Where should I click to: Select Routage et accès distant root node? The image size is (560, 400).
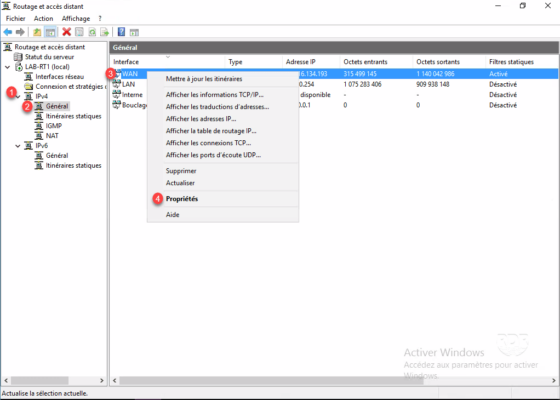click(x=50, y=47)
